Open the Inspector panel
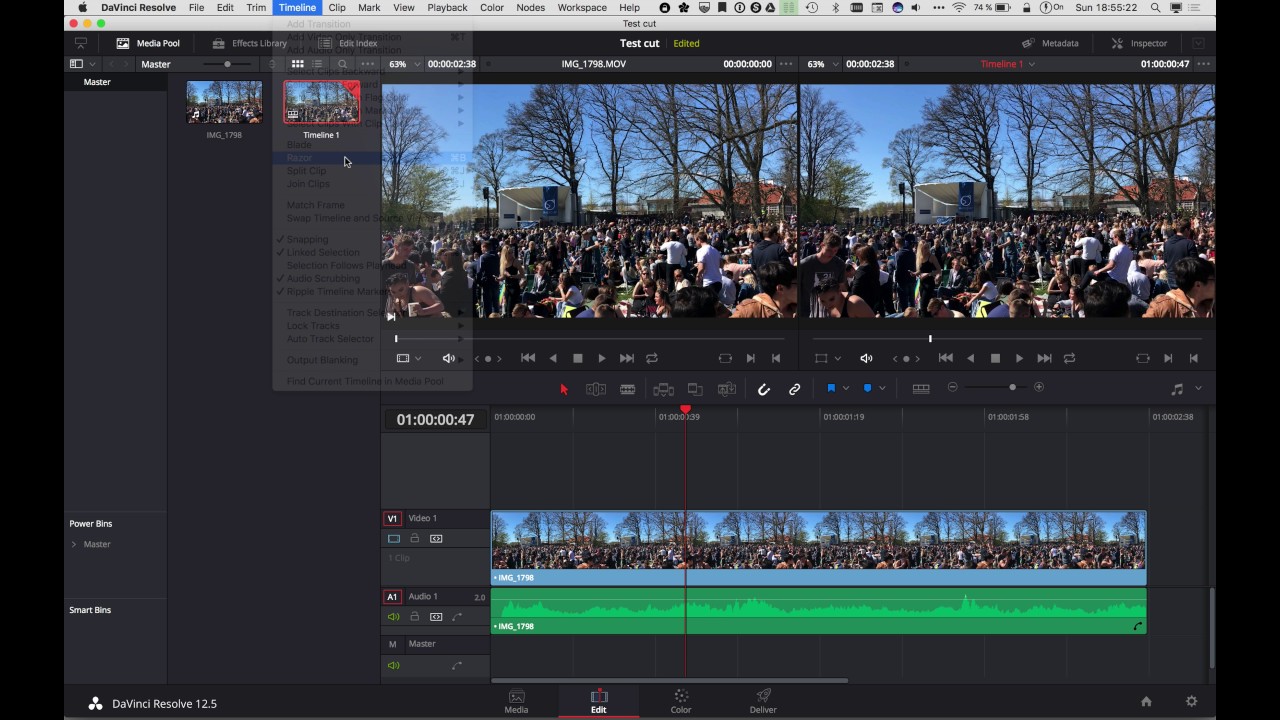1280x720 pixels. point(1139,43)
